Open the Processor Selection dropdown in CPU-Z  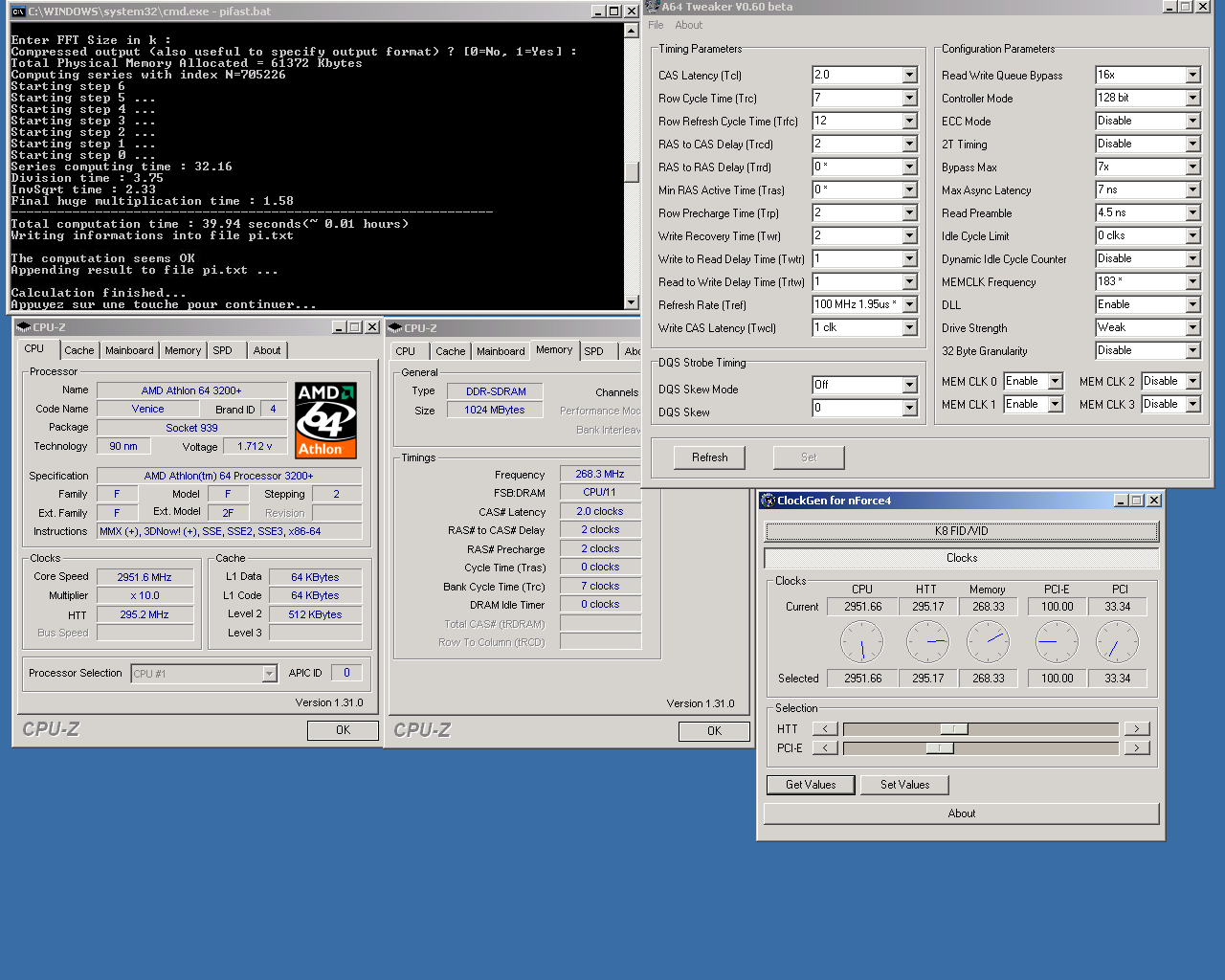point(269,674)
